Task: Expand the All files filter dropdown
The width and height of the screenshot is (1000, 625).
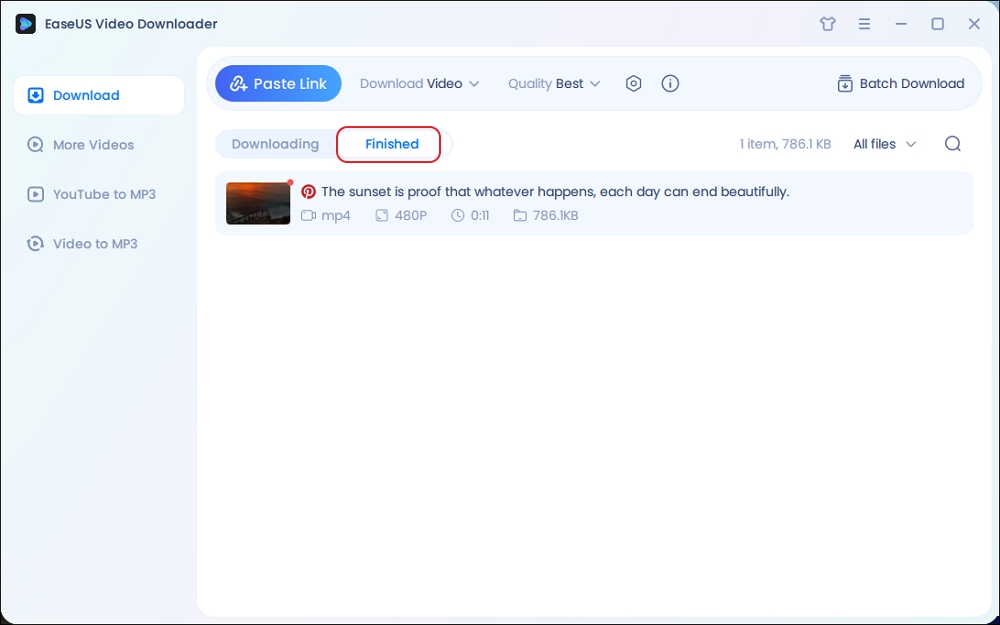Action: (x=885, y=144)
